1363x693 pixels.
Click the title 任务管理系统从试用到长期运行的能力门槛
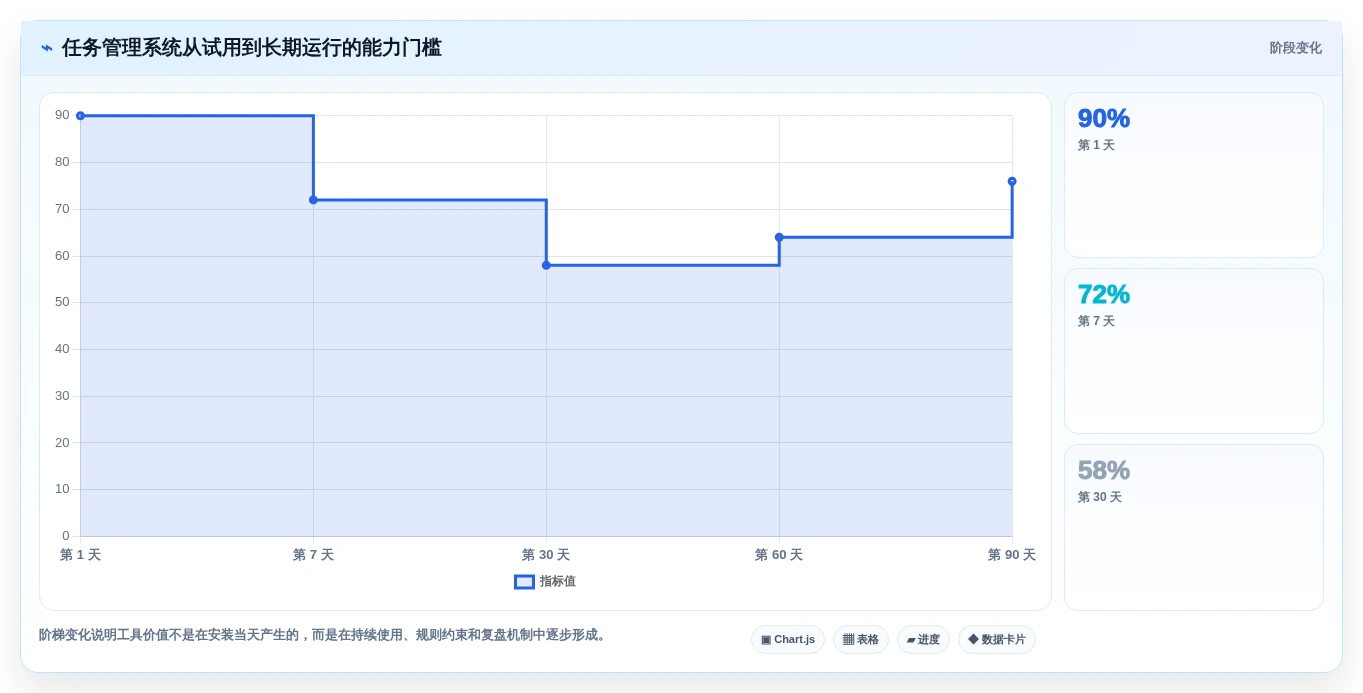tap(252, 48)
